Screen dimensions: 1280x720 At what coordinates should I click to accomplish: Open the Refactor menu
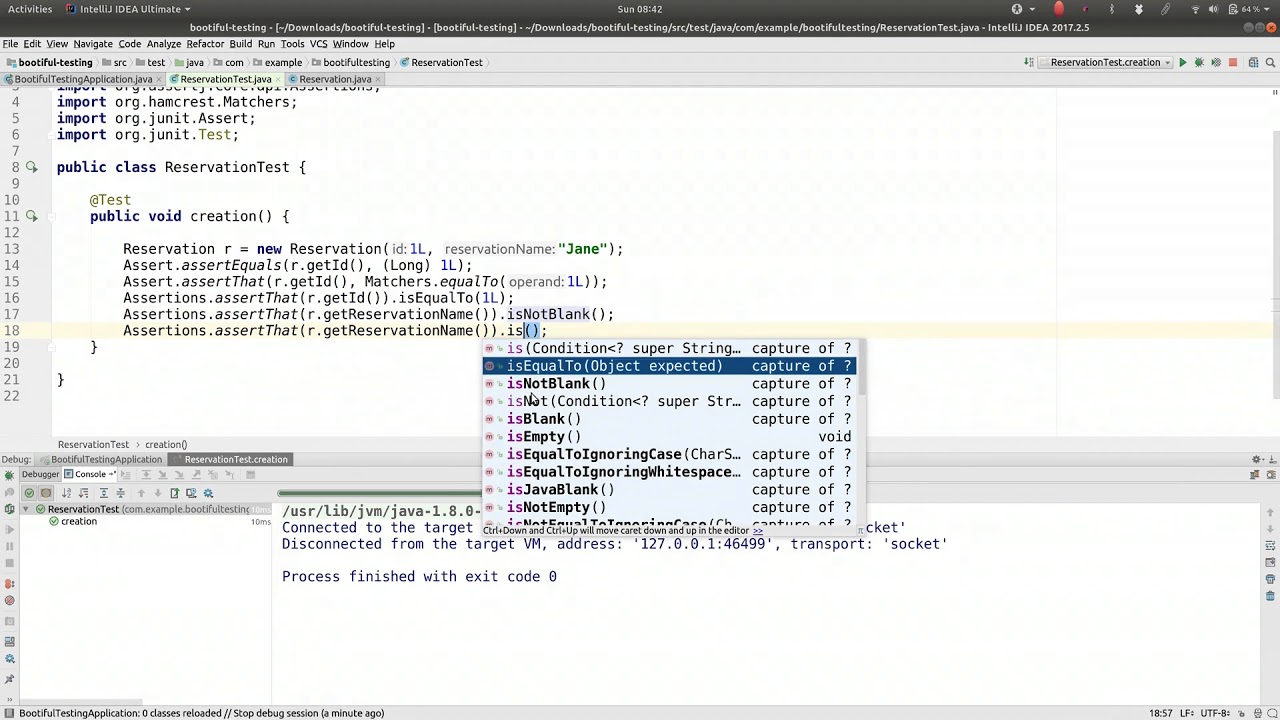pos(205,44)
